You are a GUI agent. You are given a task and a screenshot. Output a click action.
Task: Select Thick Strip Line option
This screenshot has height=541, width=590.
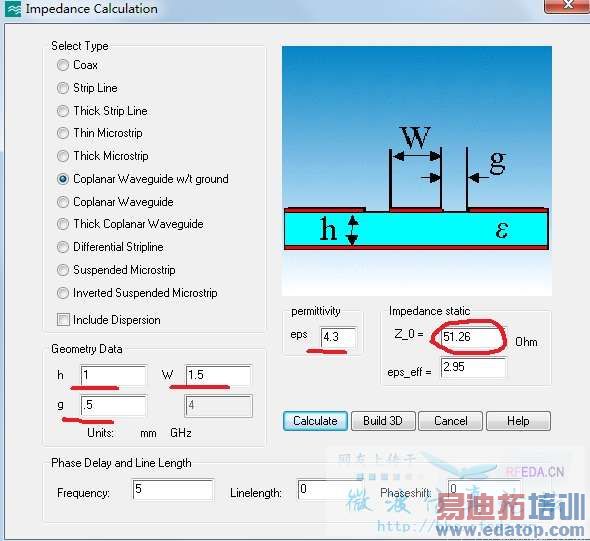point(62,111)
